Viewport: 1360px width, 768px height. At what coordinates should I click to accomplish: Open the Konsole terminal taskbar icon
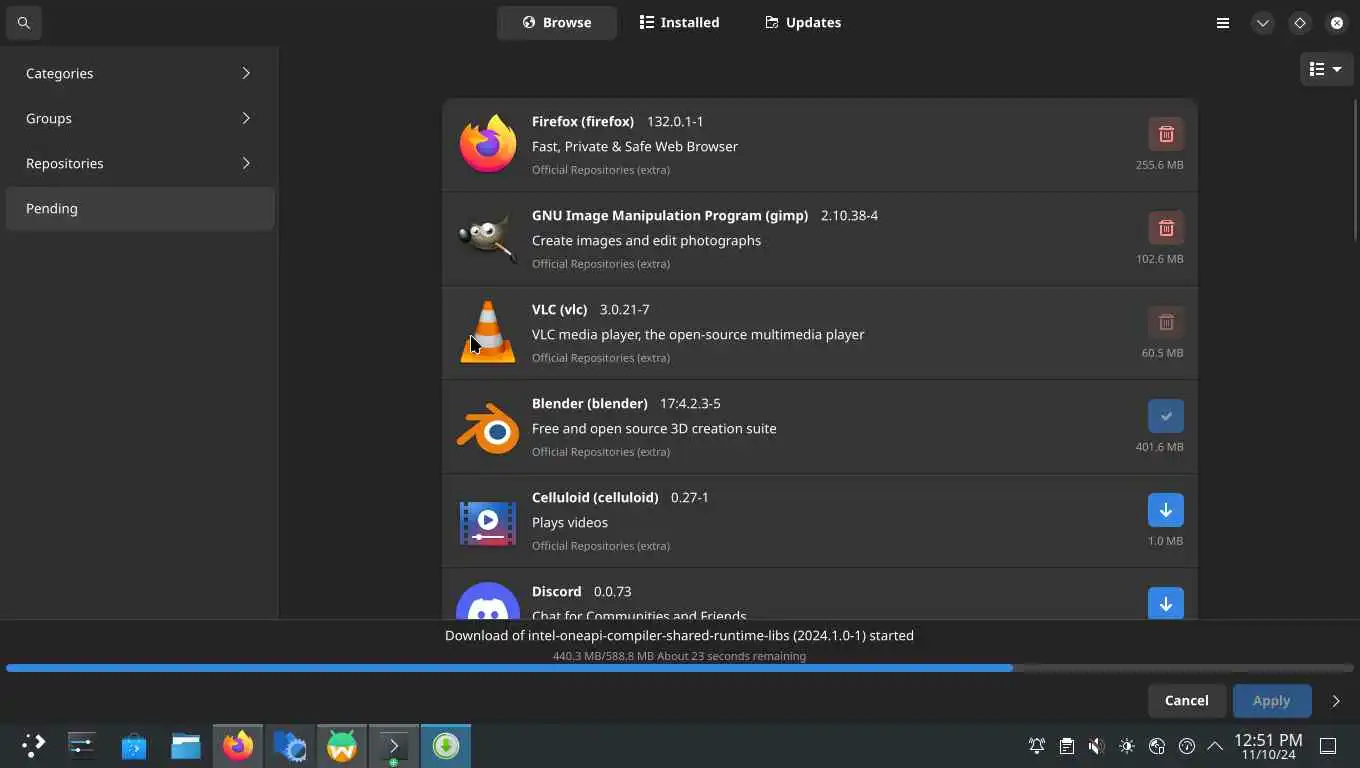tap(394, 745)
